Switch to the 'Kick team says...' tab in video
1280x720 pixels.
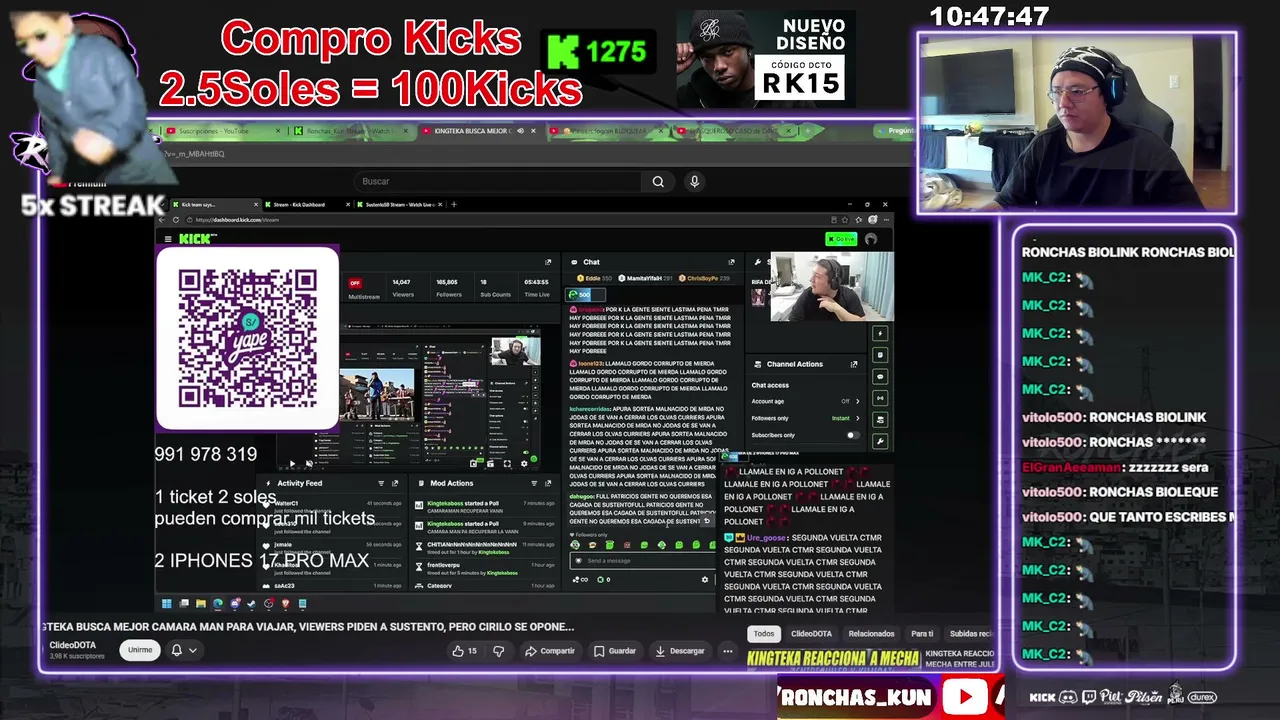point(208,205)
